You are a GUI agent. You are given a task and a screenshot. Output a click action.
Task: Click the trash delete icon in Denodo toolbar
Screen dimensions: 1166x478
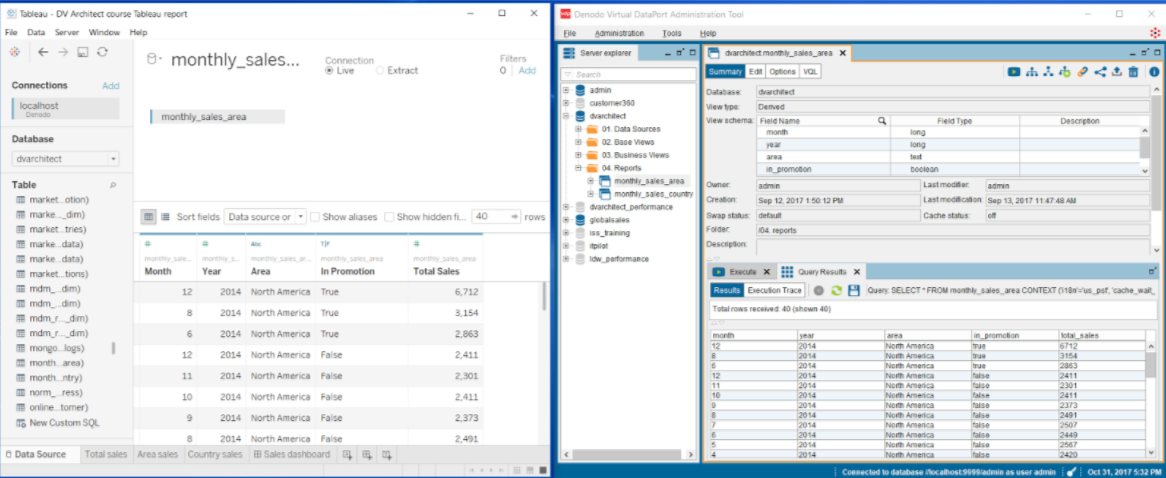pos(1133,71)
